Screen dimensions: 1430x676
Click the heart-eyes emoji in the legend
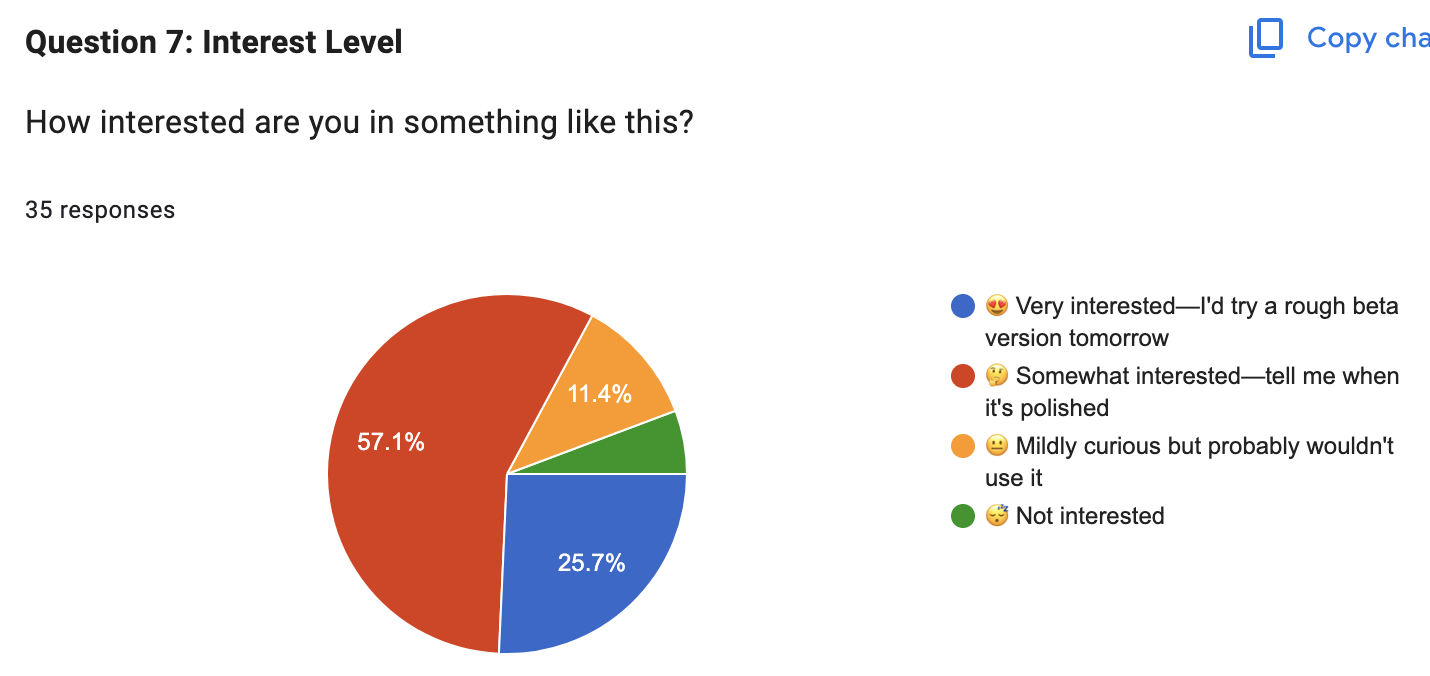tap(995, 305)
